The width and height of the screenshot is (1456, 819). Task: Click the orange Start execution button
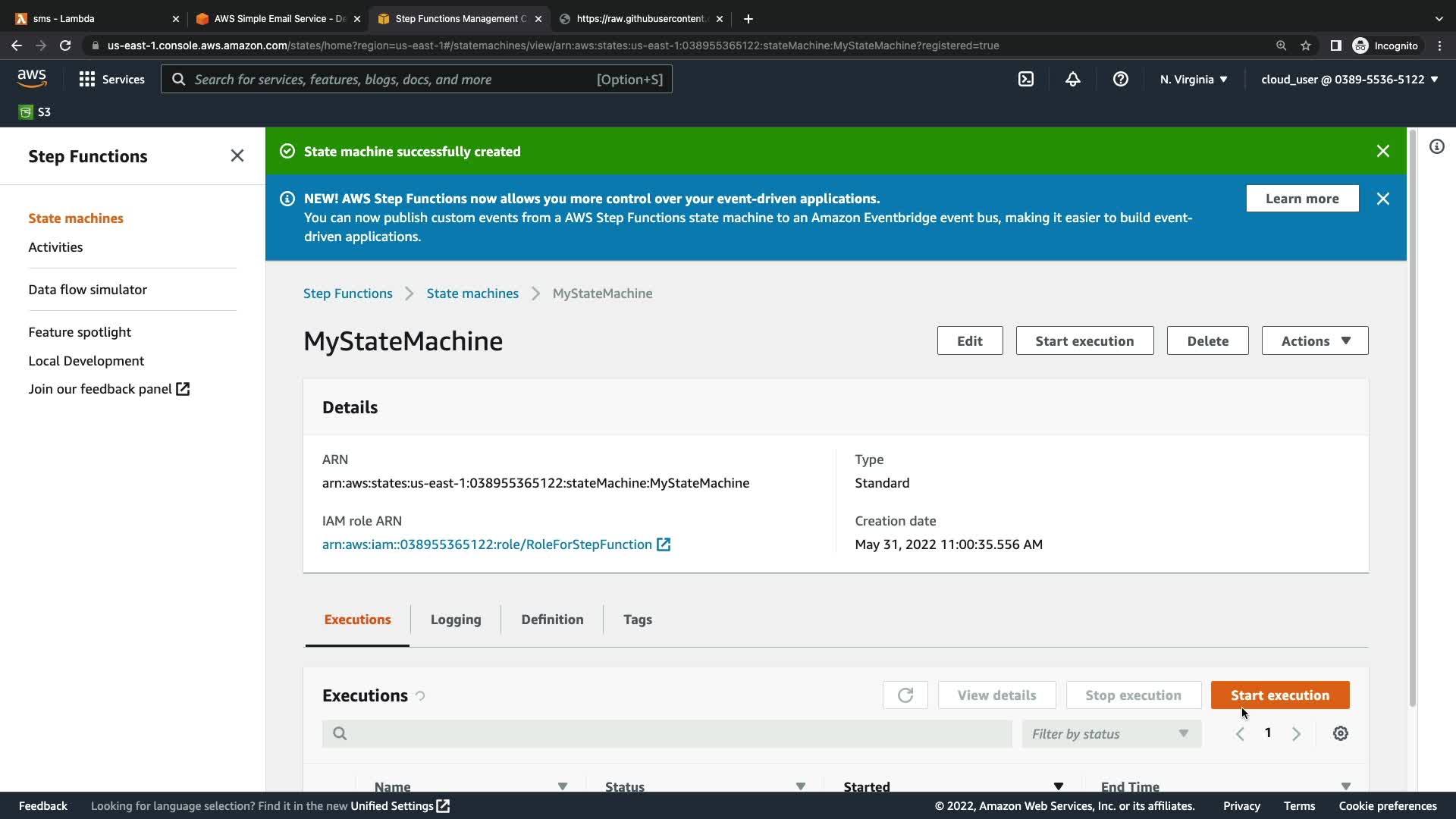(x=1279, y=695)
